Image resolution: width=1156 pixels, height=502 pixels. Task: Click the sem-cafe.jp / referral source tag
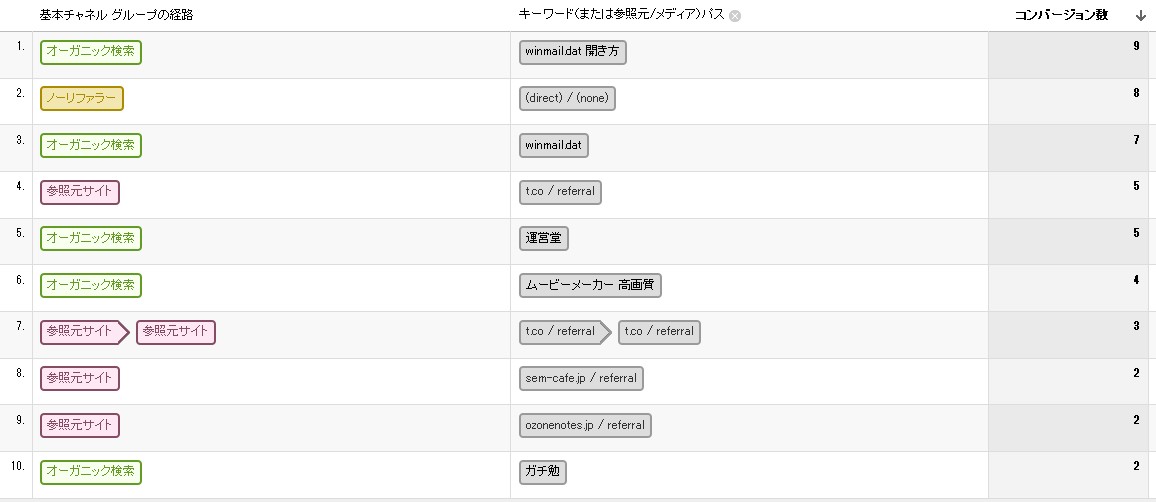click(x=581, y=379)
